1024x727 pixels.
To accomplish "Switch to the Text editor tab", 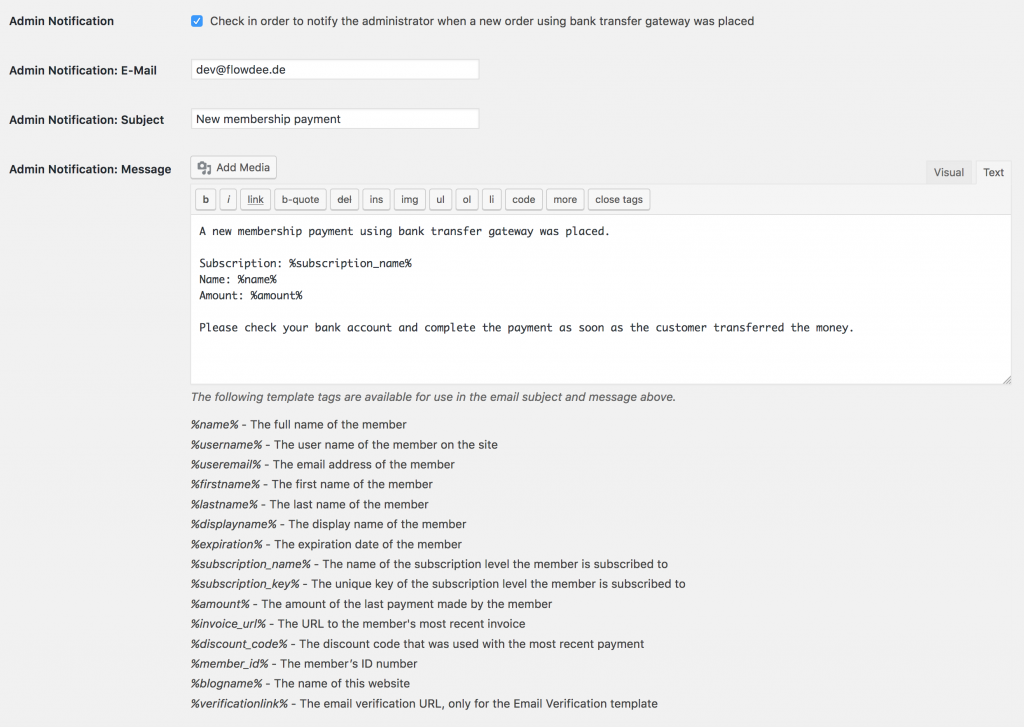I will pos(993,172).
